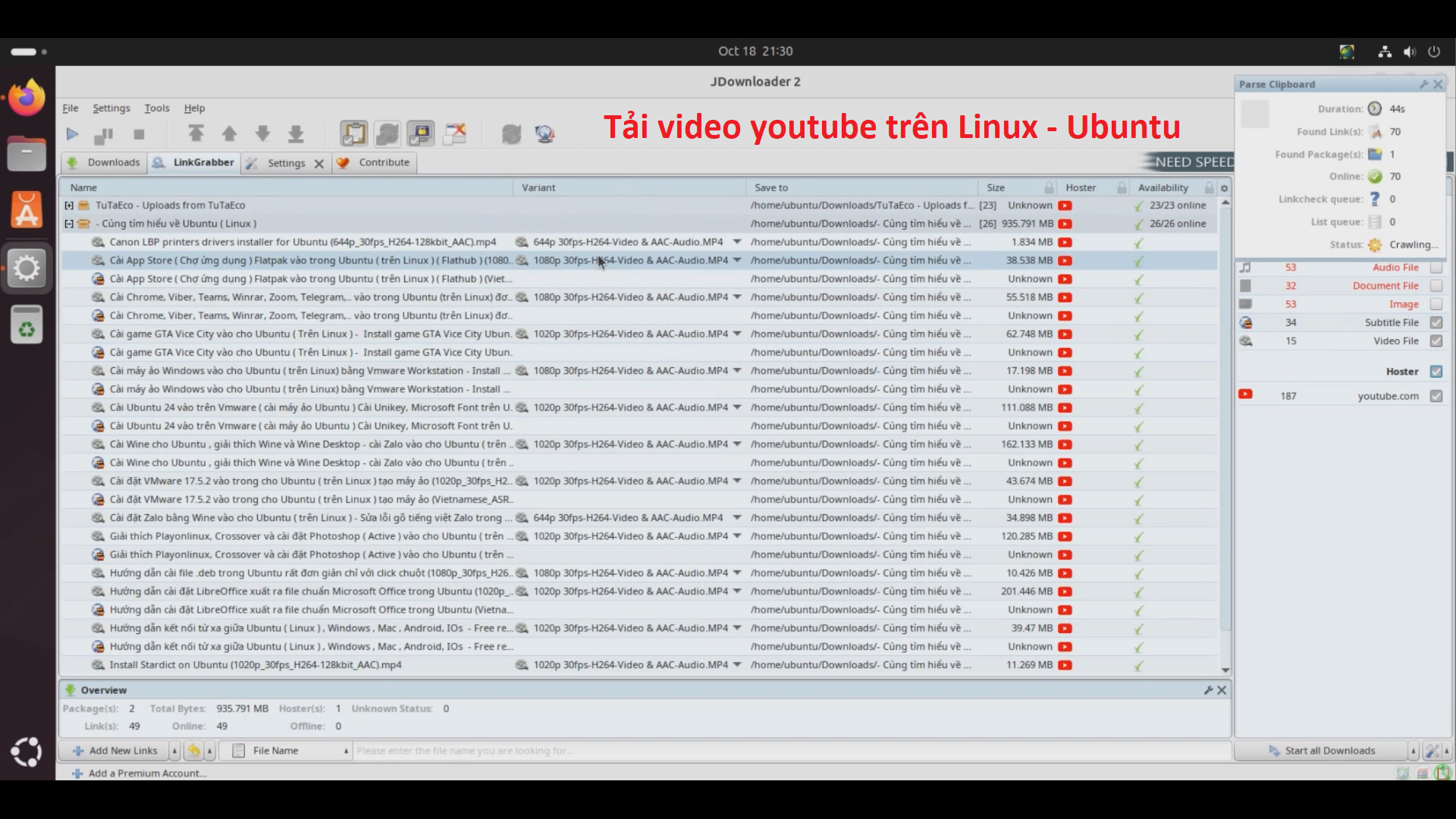Click Add a Premium Account link
The width and height of the screenshot is (1456, 819).
point(139,773)
